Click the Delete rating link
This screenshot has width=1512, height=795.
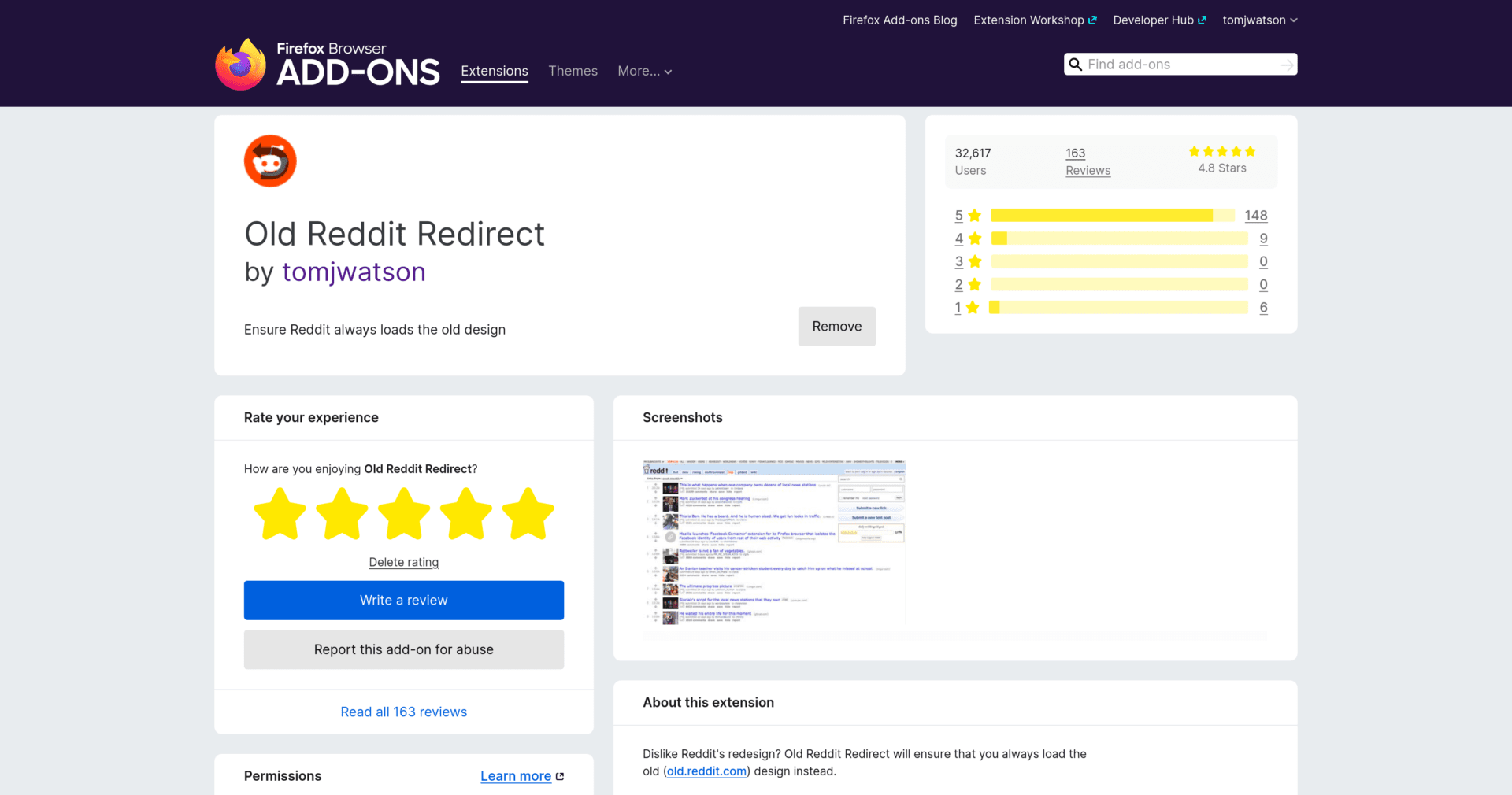coord(404,562)
